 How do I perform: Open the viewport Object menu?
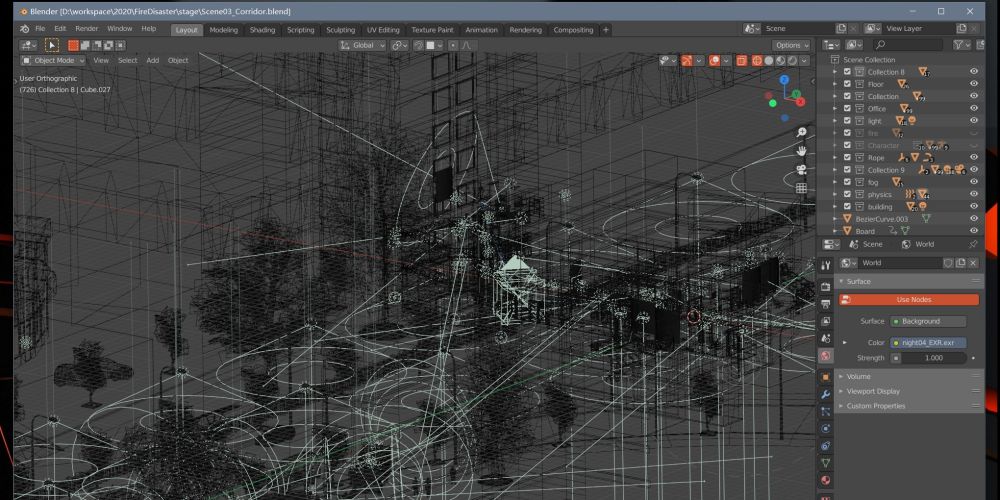coord(178,61)
